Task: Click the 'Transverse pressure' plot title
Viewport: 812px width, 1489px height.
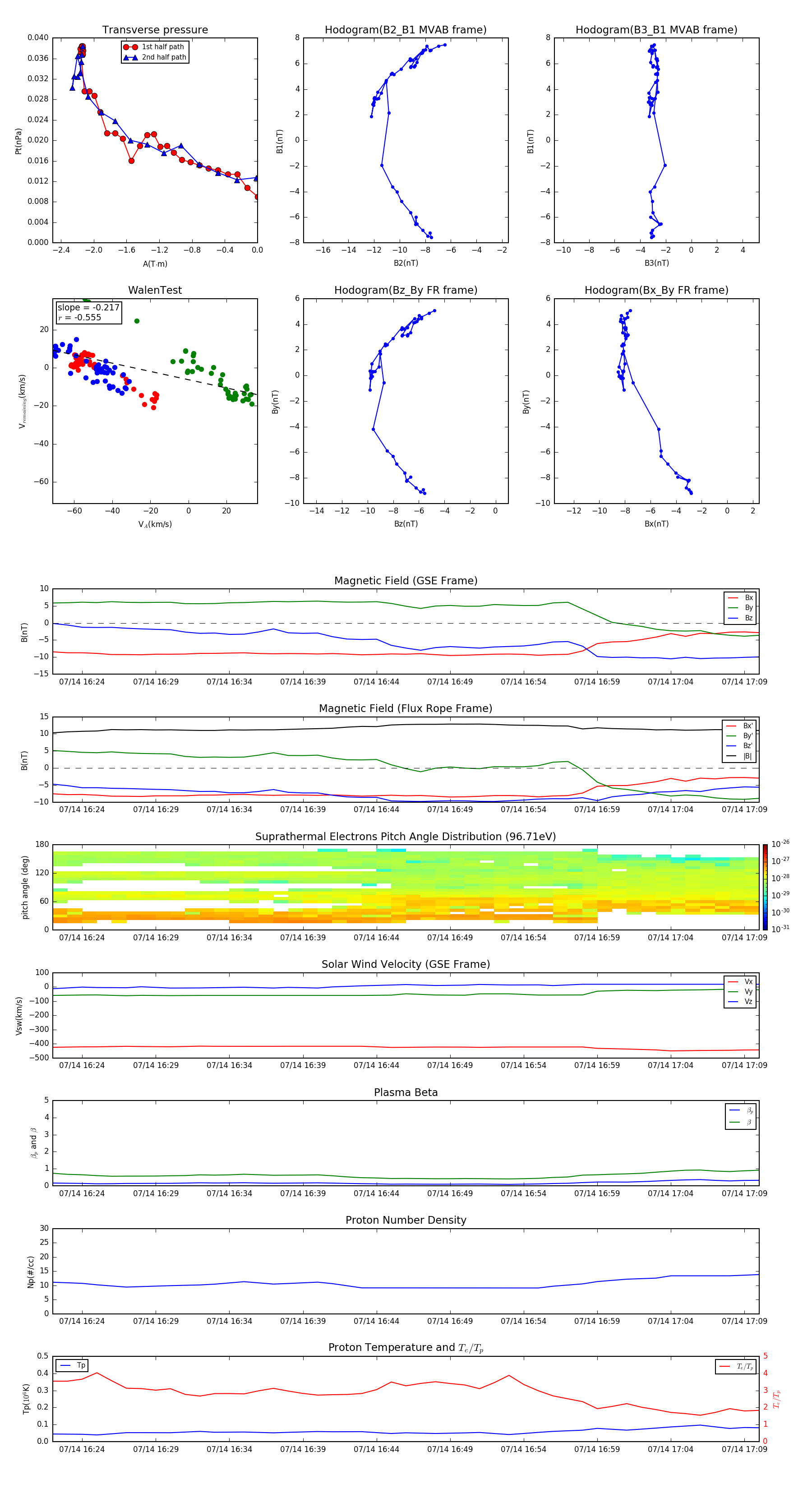Action: pyautogui.click(x=155, y=29)
